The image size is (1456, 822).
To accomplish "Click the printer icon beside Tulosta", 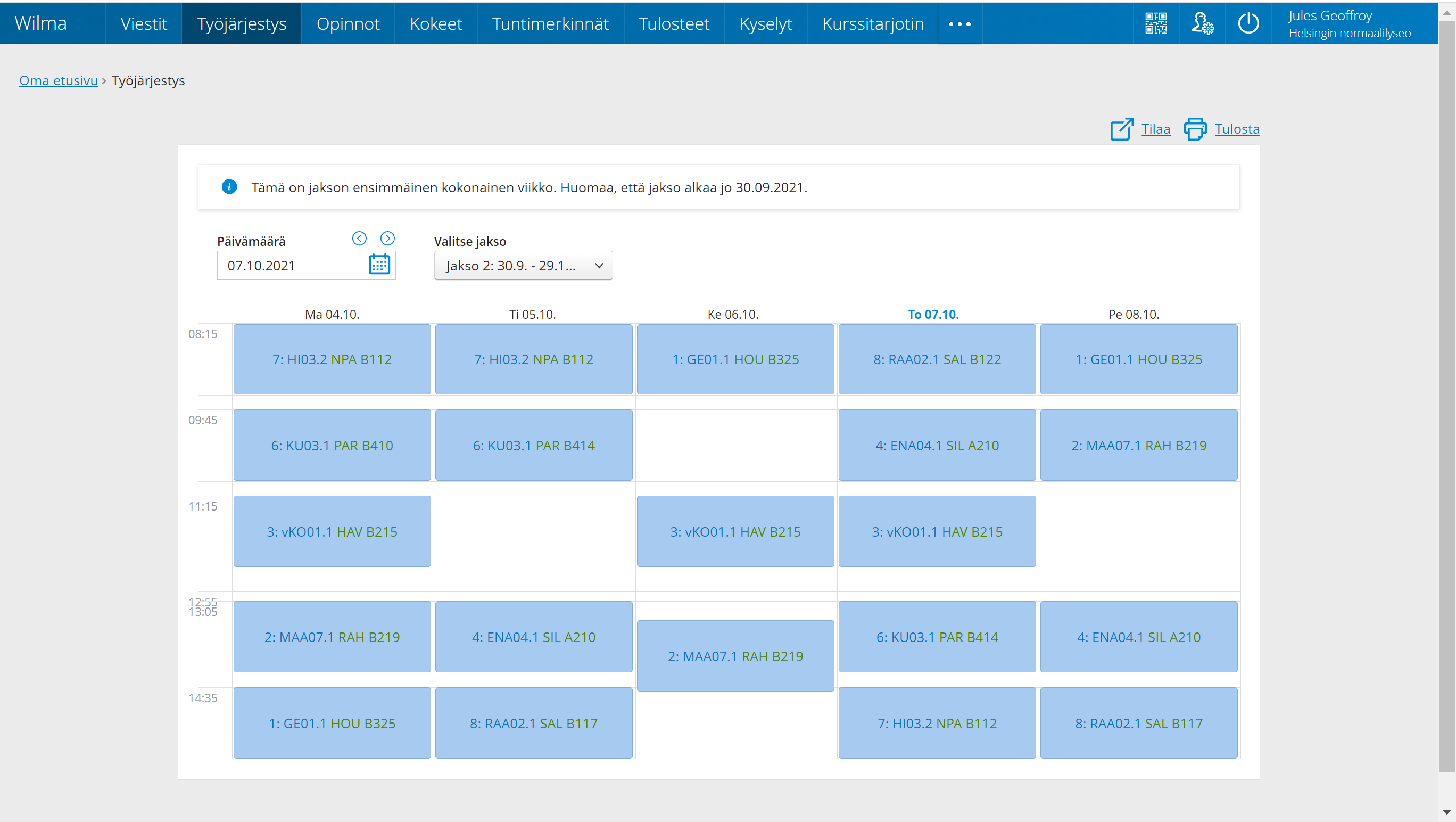I will click(x=1195, y=129).
